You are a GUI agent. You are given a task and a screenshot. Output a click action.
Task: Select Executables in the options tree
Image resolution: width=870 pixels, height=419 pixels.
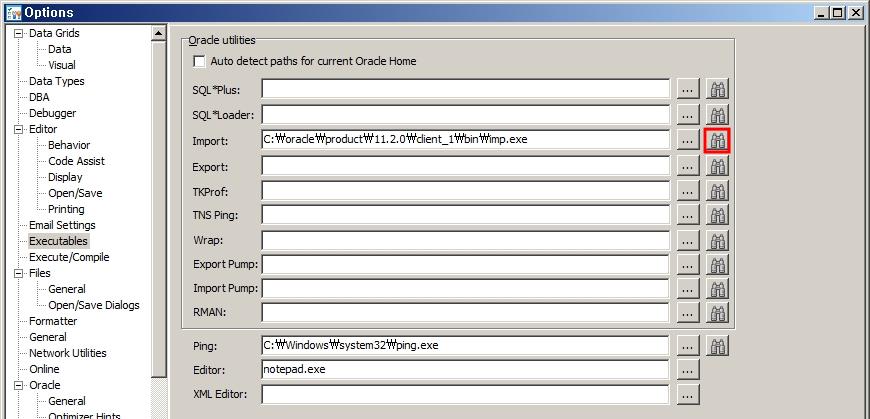58,241
